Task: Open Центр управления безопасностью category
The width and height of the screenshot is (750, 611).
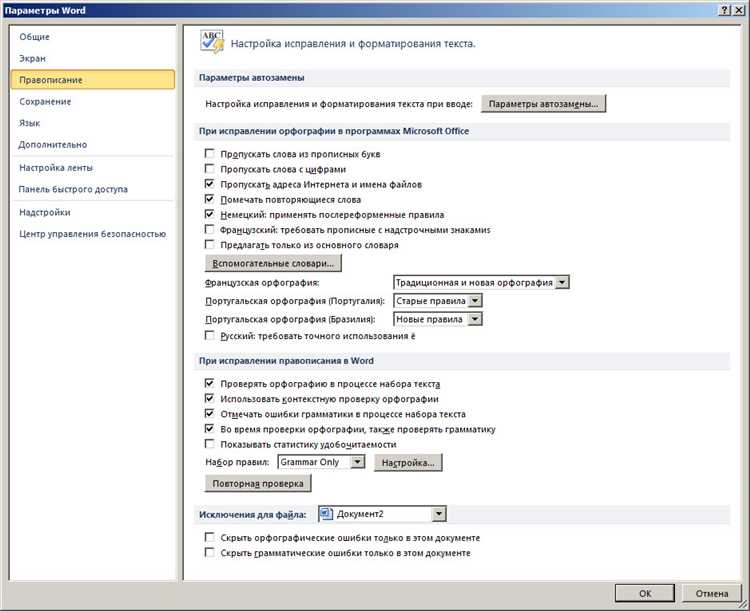Action: (92, 234)
